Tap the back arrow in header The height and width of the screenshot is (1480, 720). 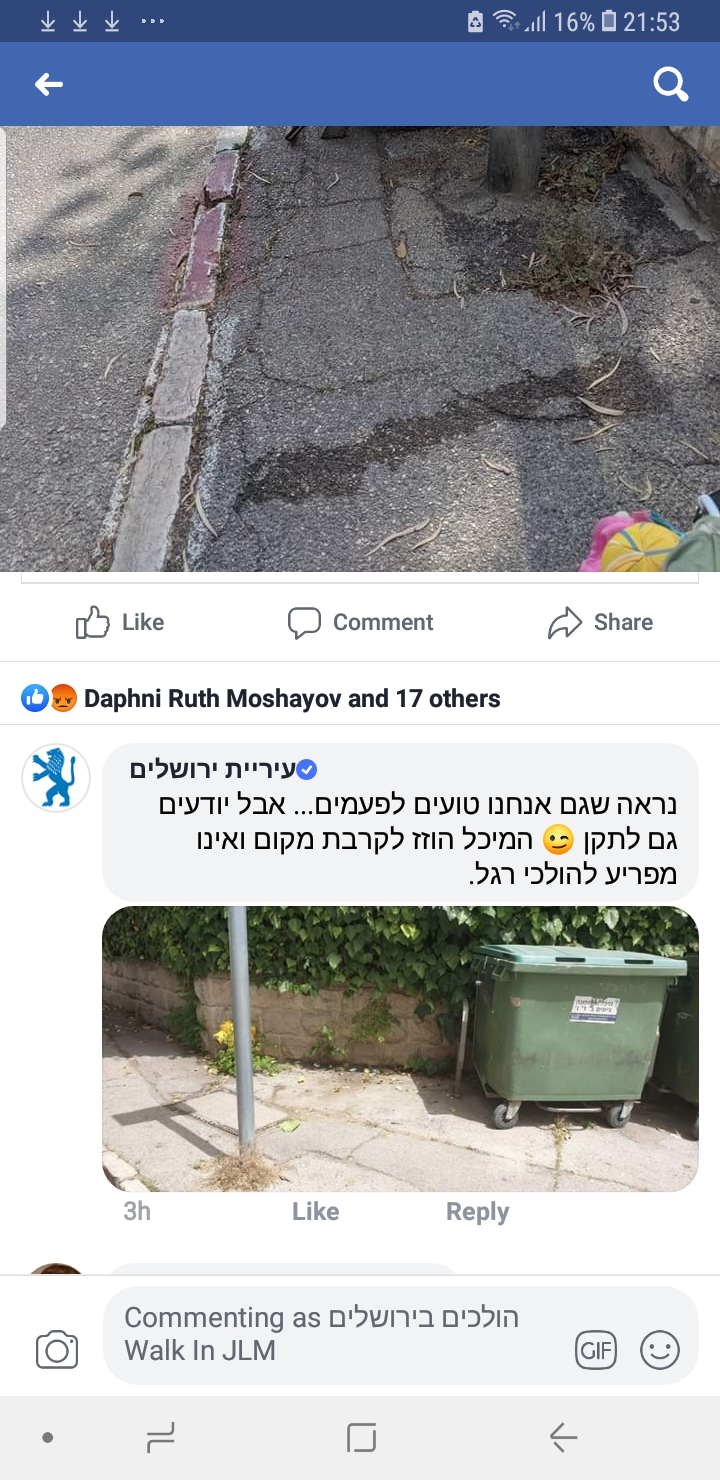pyautogui.click(x=49, y=85)
